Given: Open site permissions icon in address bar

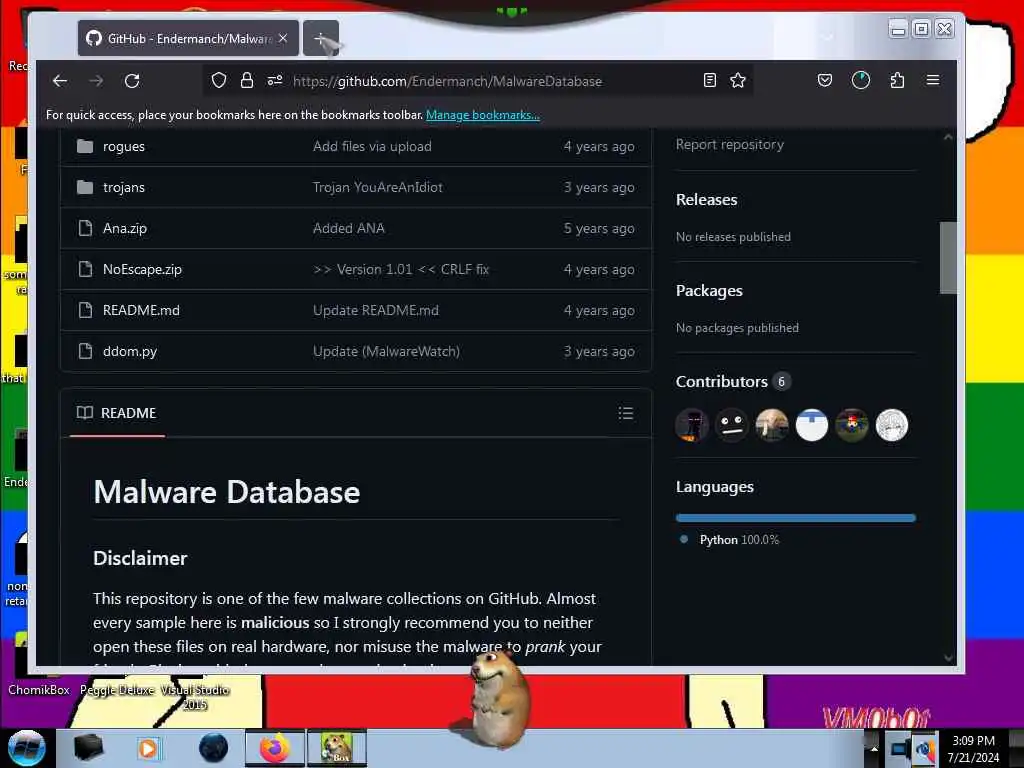Looking at the screenshot, I should (x=275, y=80).
